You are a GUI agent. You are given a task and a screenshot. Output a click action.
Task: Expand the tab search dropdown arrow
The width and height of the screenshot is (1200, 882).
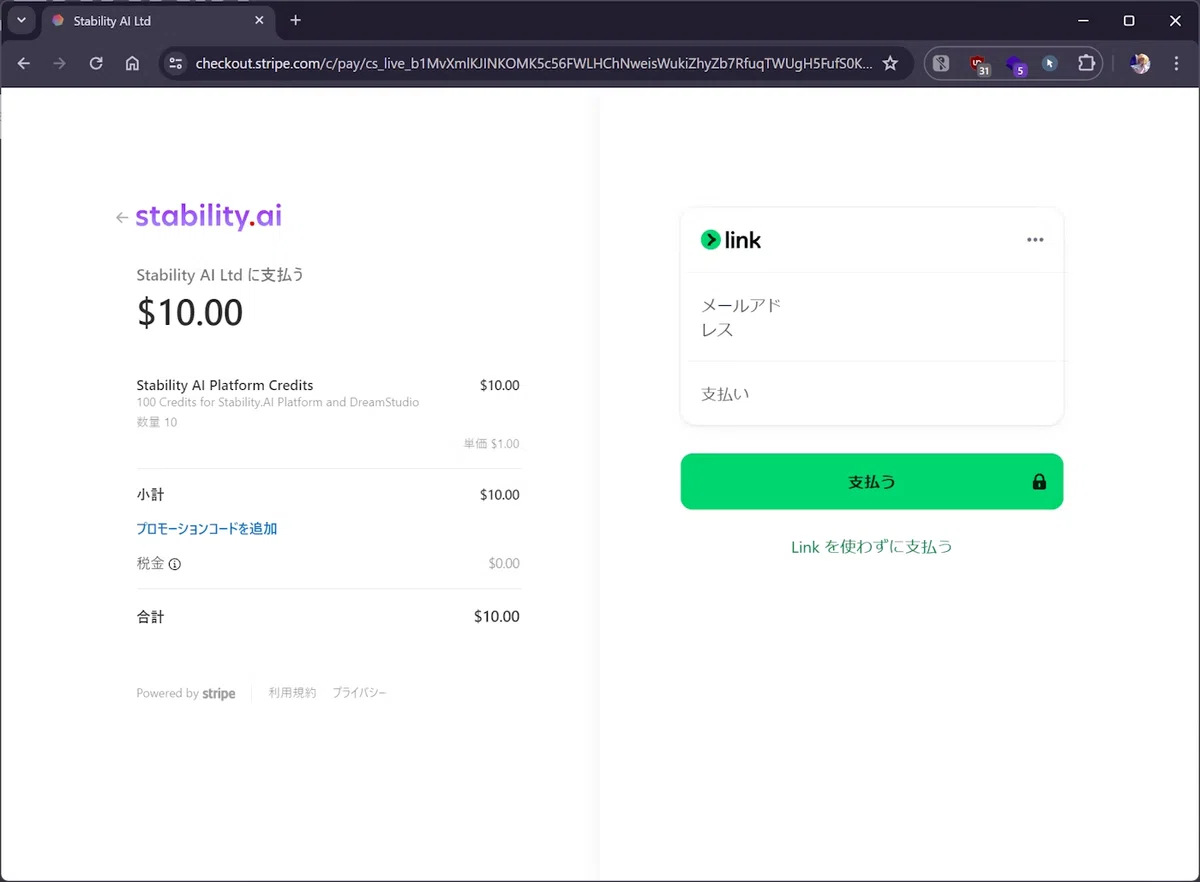pos(21,20)
